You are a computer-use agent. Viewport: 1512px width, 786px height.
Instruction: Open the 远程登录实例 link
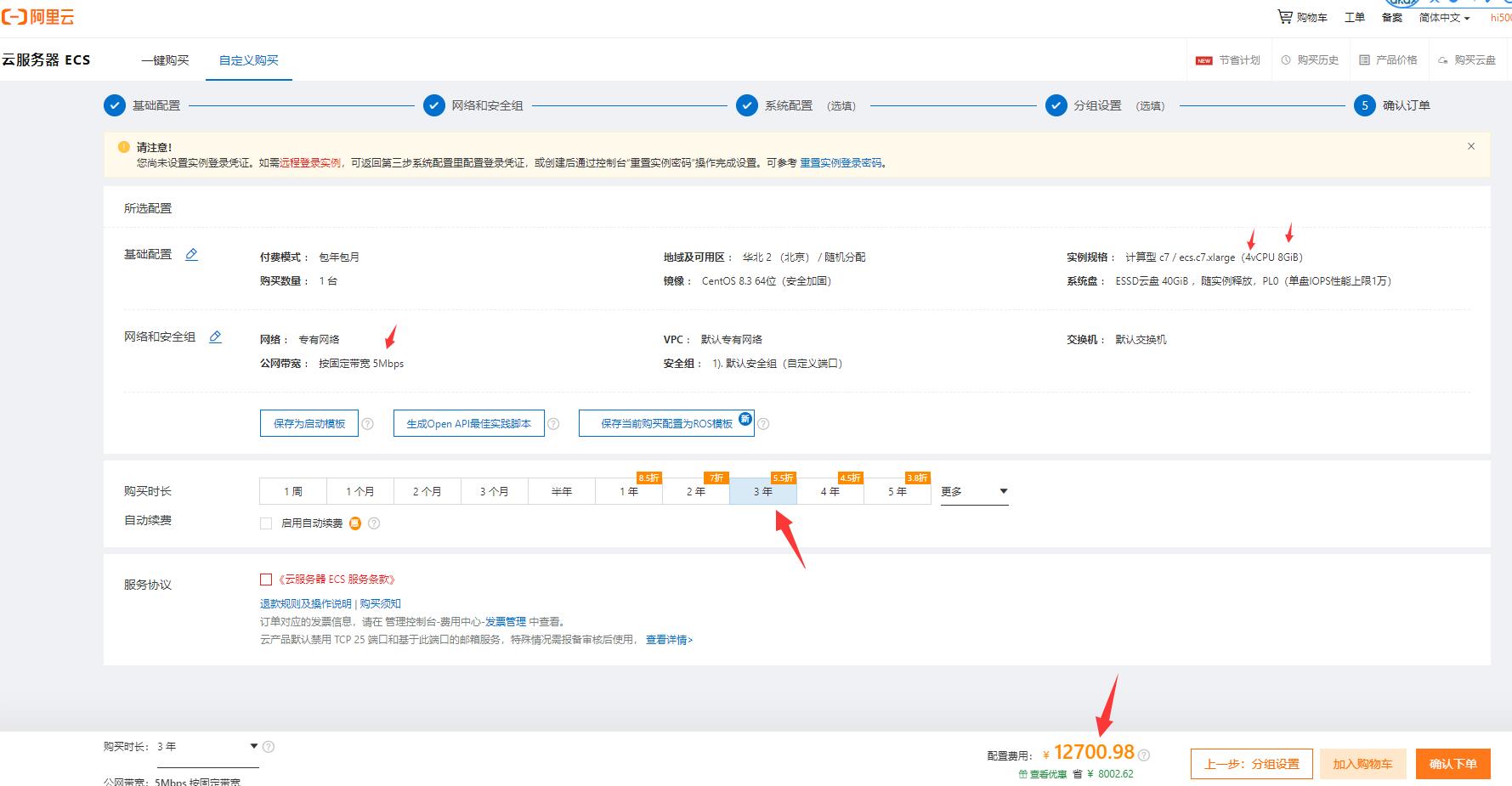310,163
